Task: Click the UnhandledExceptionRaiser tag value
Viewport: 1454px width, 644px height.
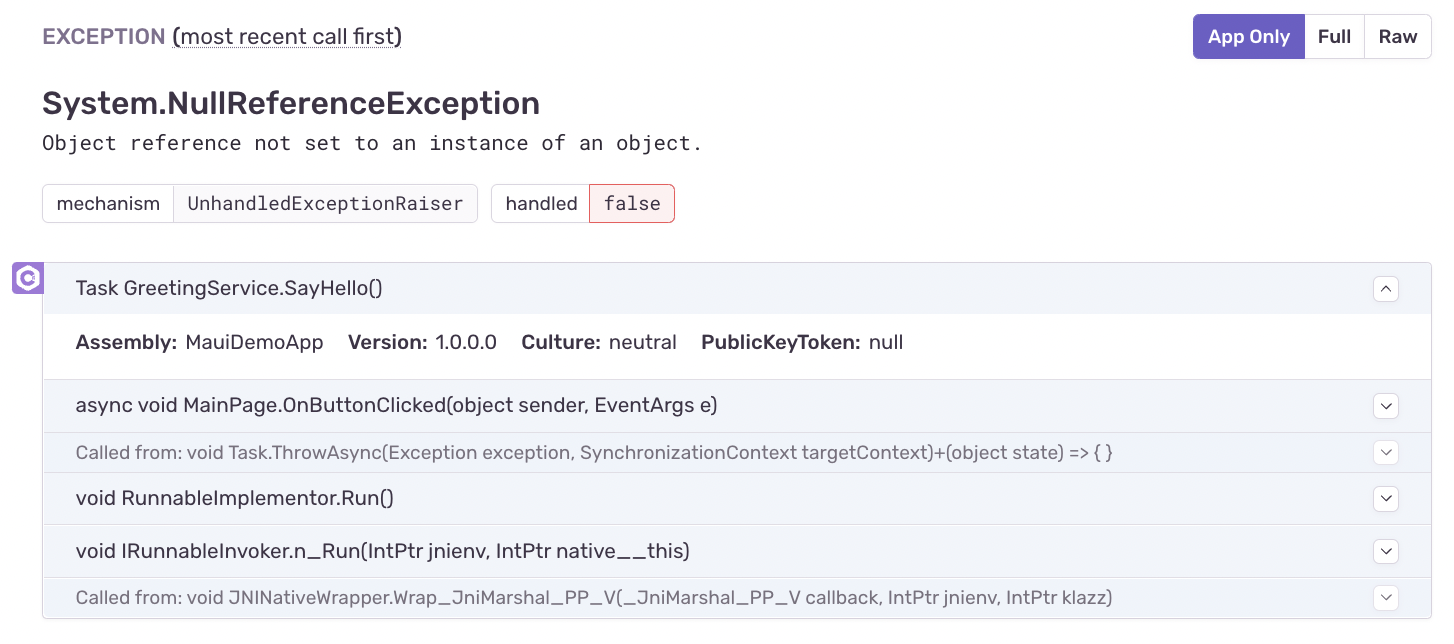Action: pyautogui.click(x=325, y=204)
